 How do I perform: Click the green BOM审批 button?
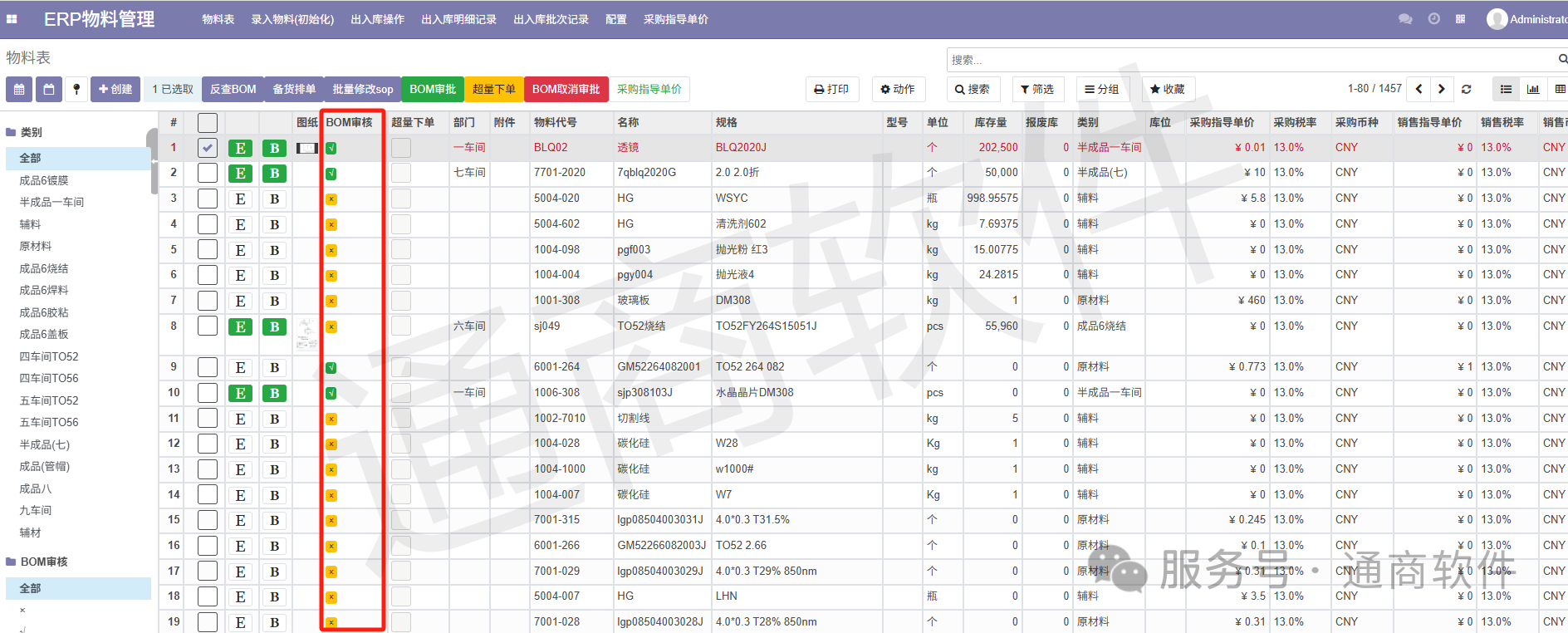coord(433,89)
